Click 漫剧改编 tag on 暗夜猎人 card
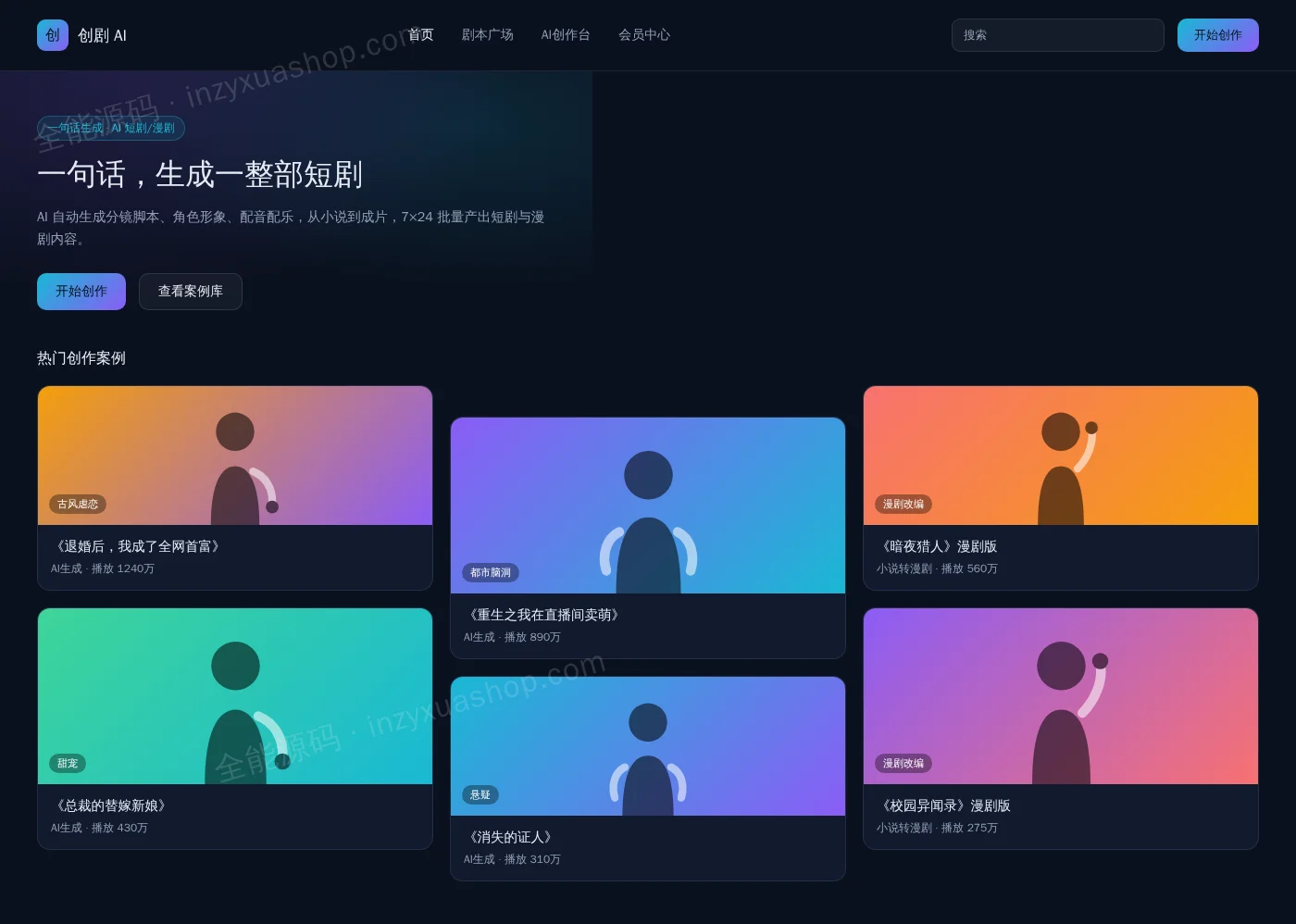1296x924 pixels. tap(903, 505)
